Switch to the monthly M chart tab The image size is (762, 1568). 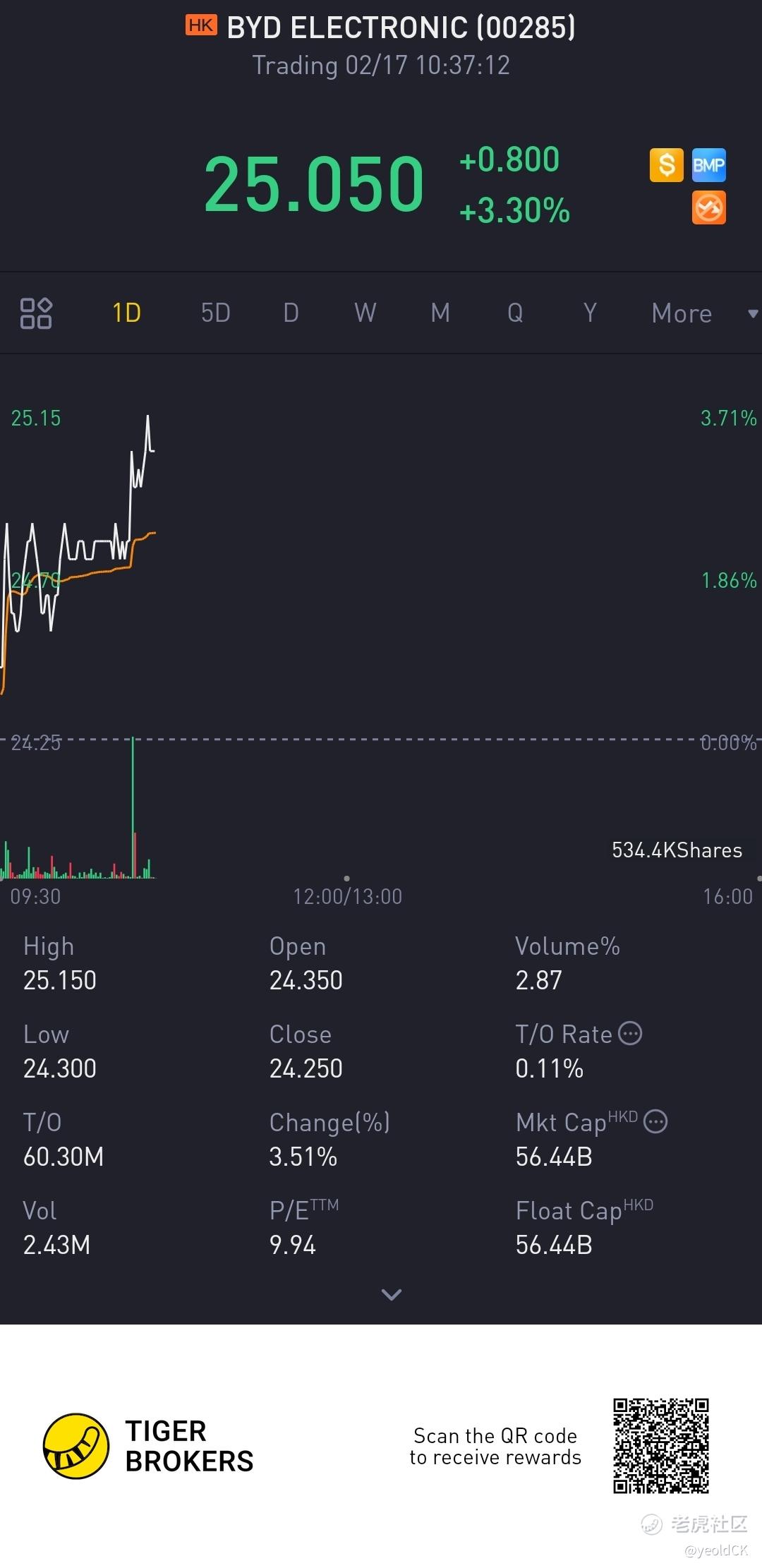pos(441,313)
